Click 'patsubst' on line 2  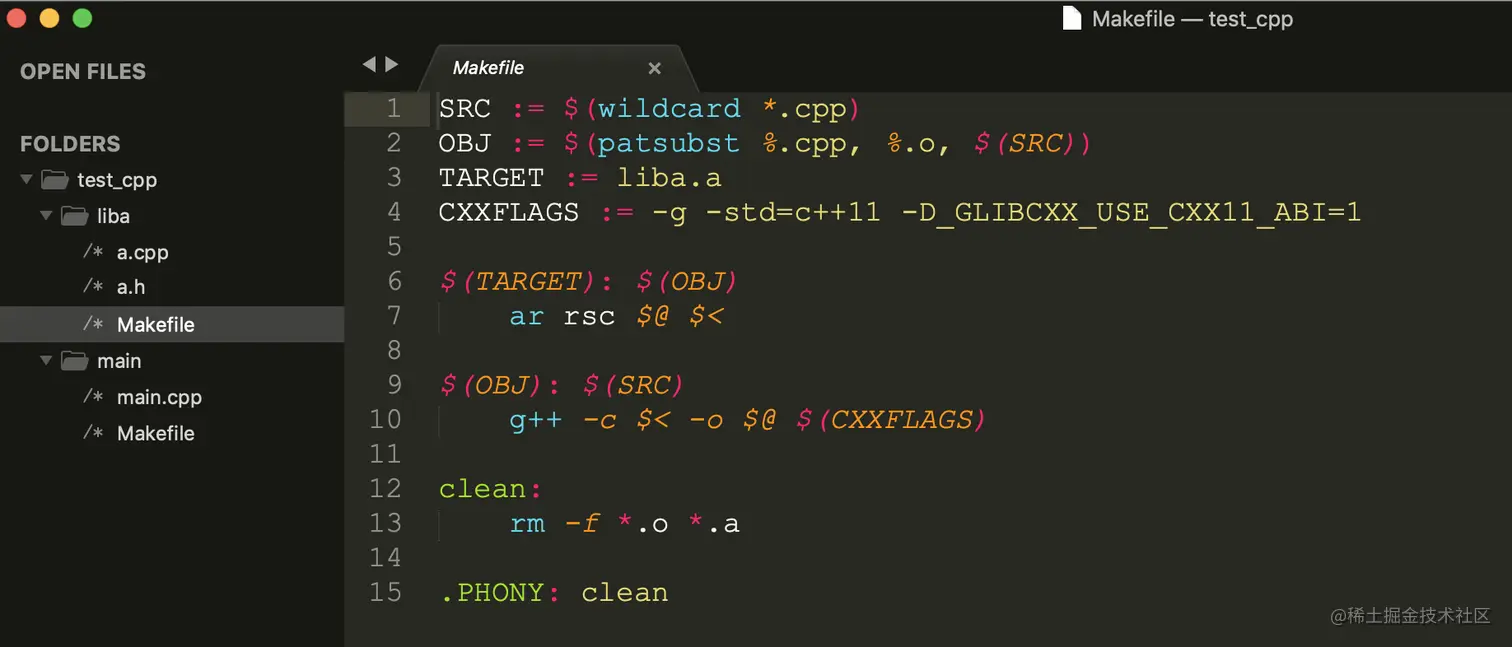pos(669,143)
